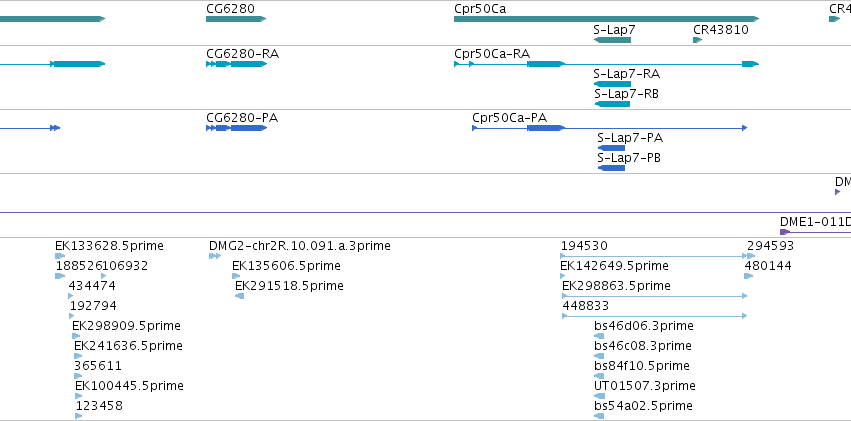Click EST EK241636.5prime
851x421 pixels.
[x=78, y=356]
